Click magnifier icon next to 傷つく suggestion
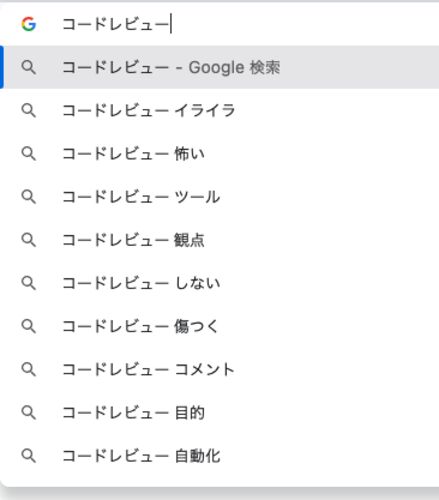 [x=29, y=326]
